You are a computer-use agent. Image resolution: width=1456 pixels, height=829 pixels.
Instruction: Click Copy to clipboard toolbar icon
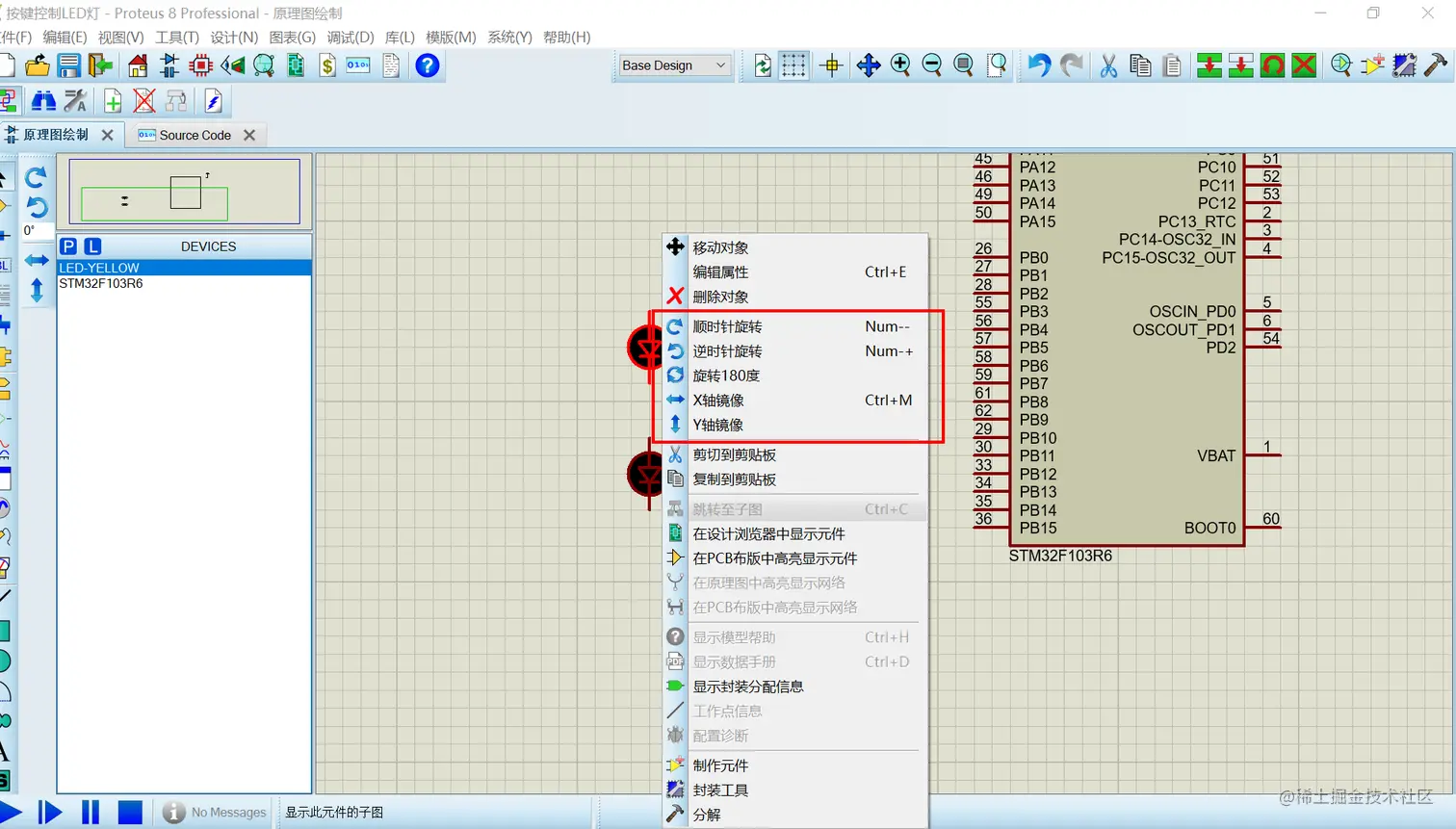(1141, 65)
